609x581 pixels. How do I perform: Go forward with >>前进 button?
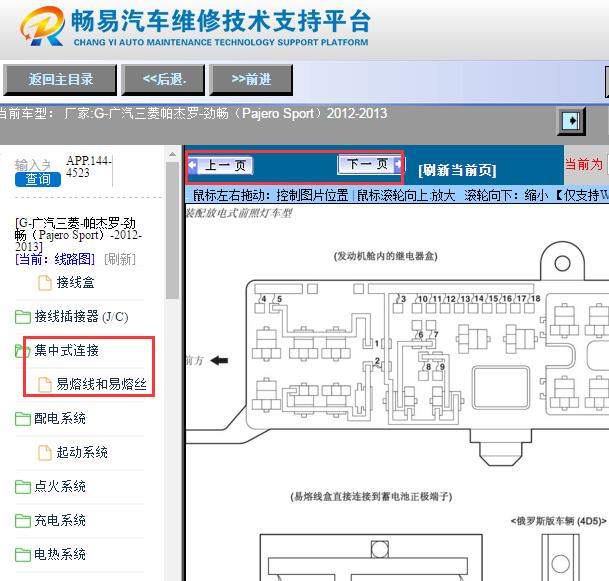[251, 80]
